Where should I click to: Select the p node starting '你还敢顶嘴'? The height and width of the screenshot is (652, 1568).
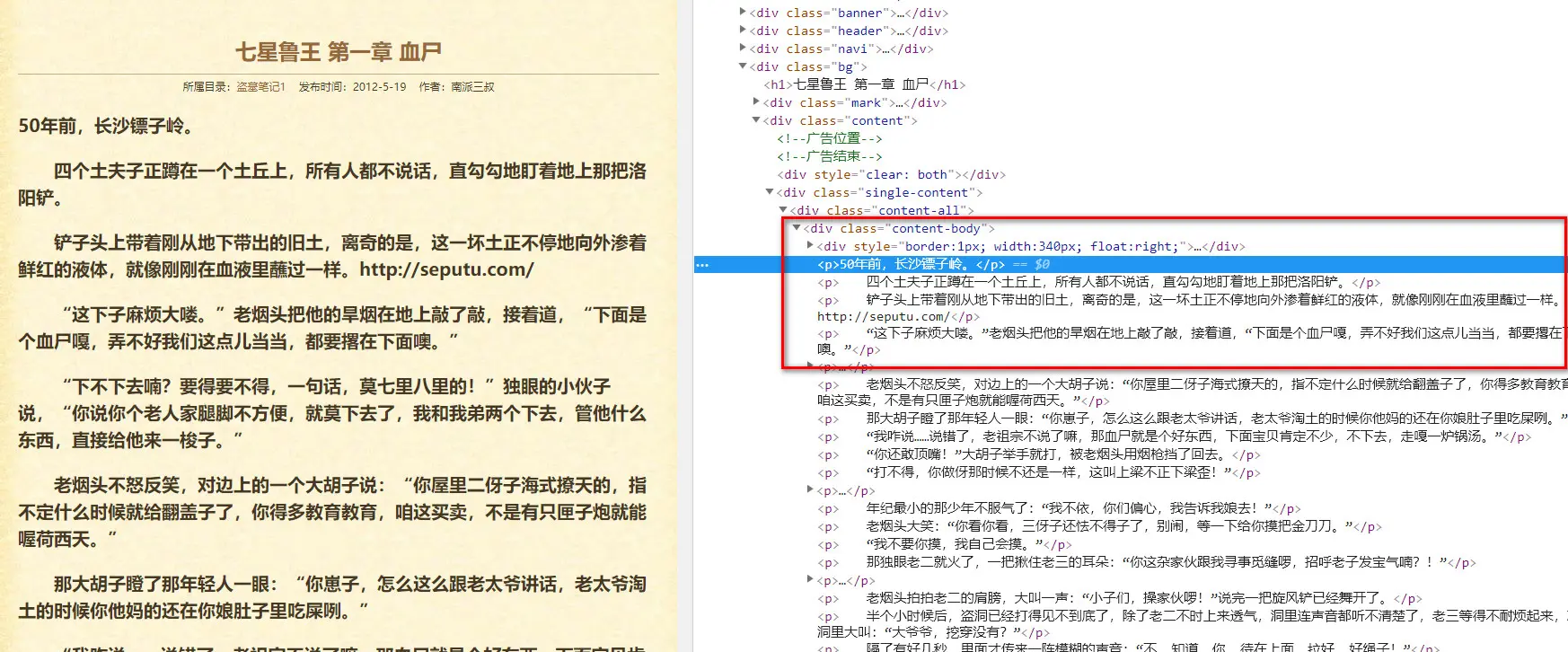coord(1038,454)
